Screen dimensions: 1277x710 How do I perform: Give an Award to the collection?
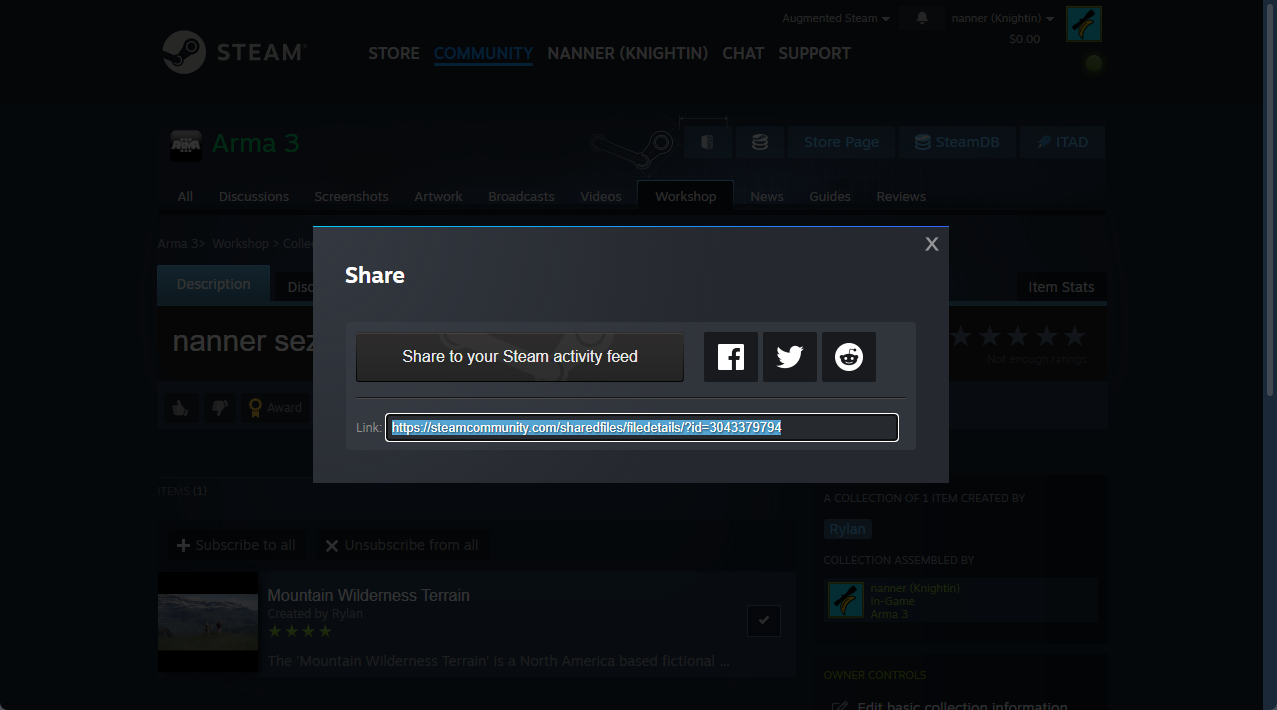(275, 407)
